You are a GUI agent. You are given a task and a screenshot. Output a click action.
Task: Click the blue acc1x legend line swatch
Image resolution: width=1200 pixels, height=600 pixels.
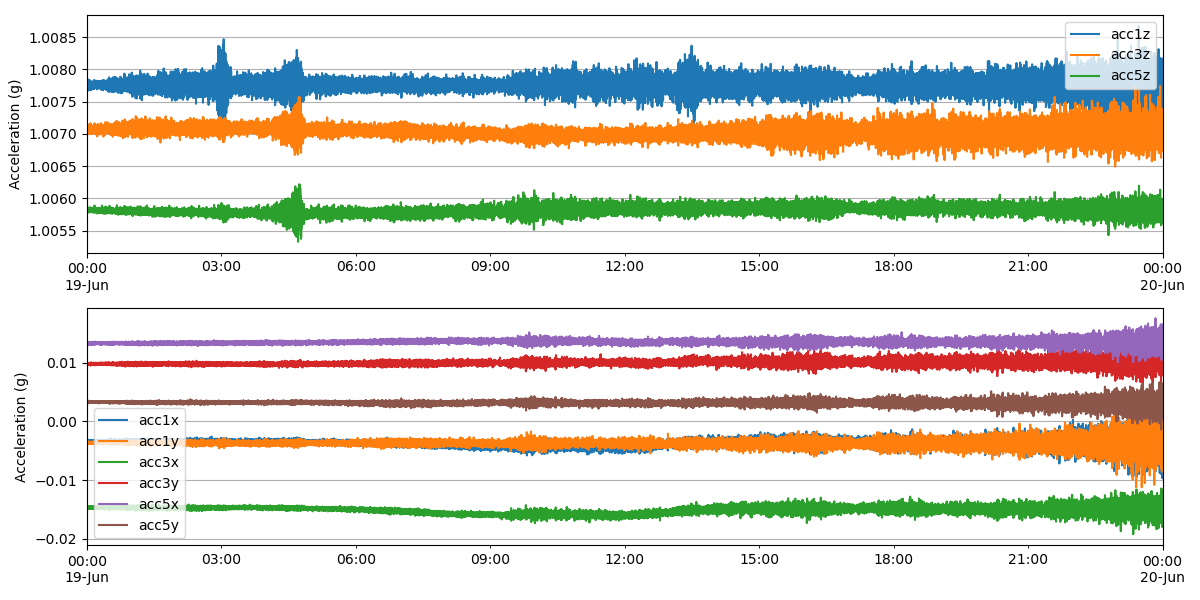point(115,422)
